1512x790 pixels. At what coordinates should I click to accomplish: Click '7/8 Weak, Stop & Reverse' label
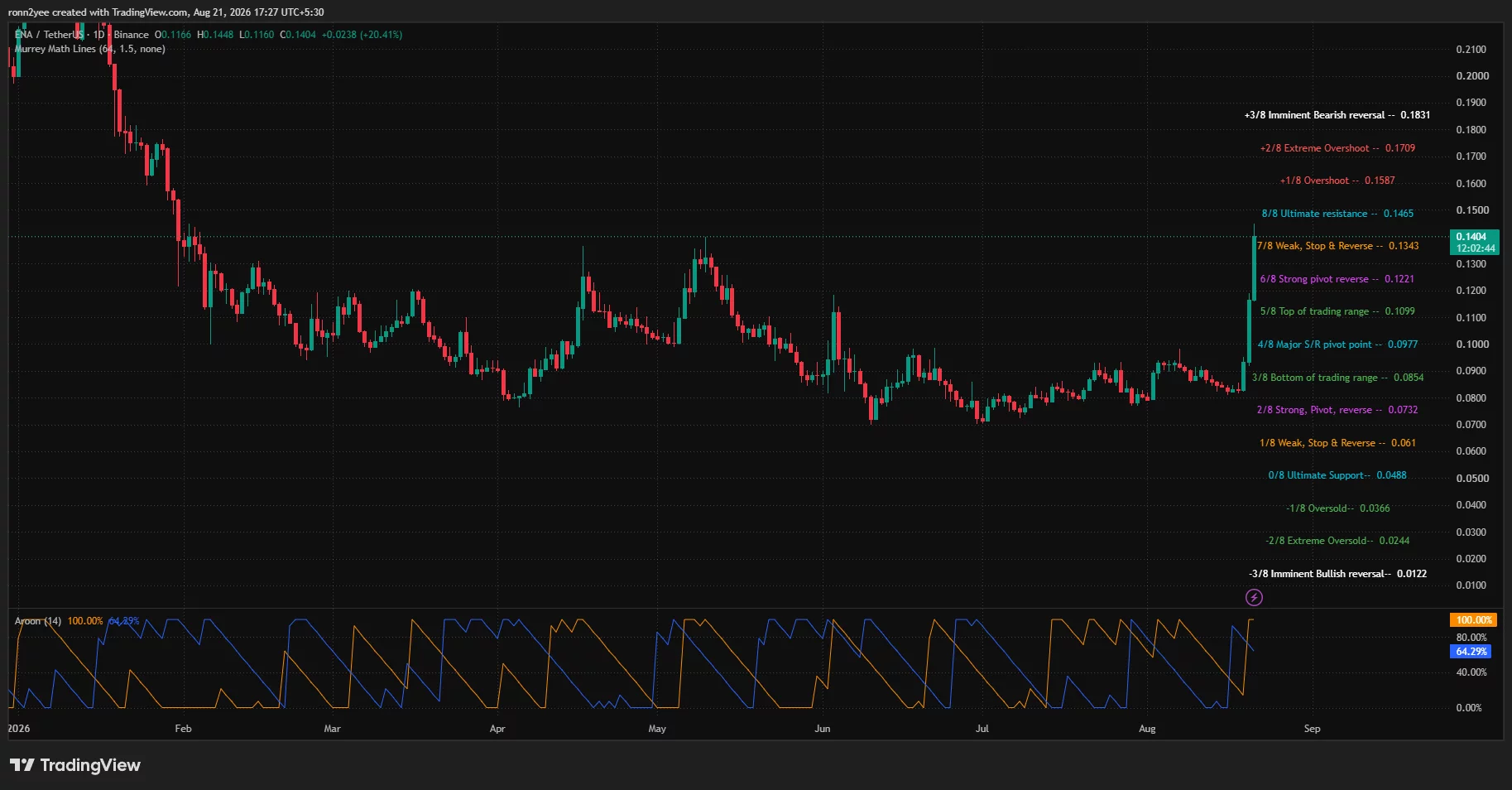1337,246
